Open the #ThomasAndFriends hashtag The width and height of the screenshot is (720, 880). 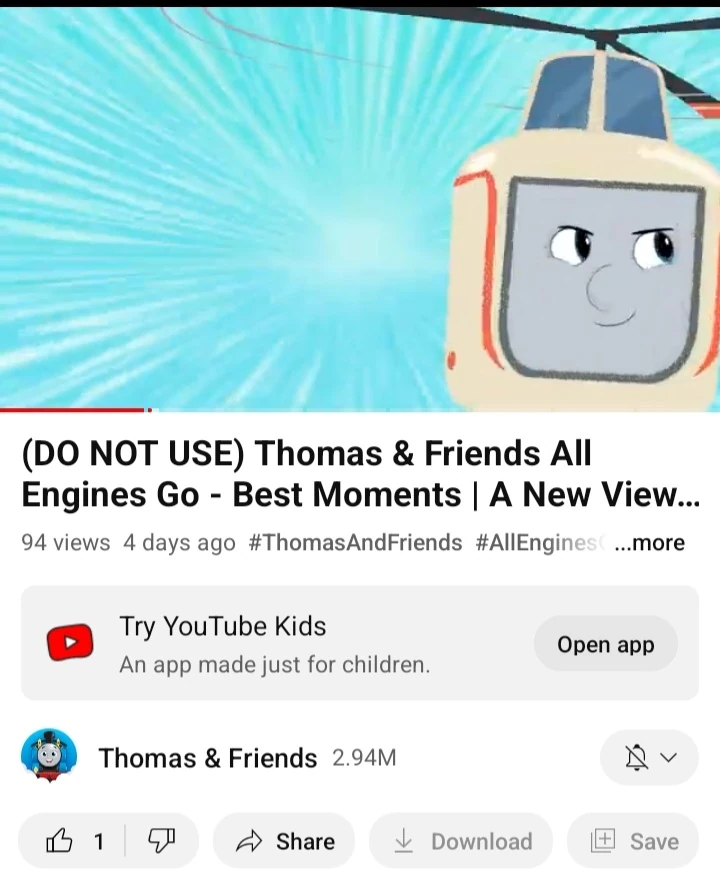point(355,543)
